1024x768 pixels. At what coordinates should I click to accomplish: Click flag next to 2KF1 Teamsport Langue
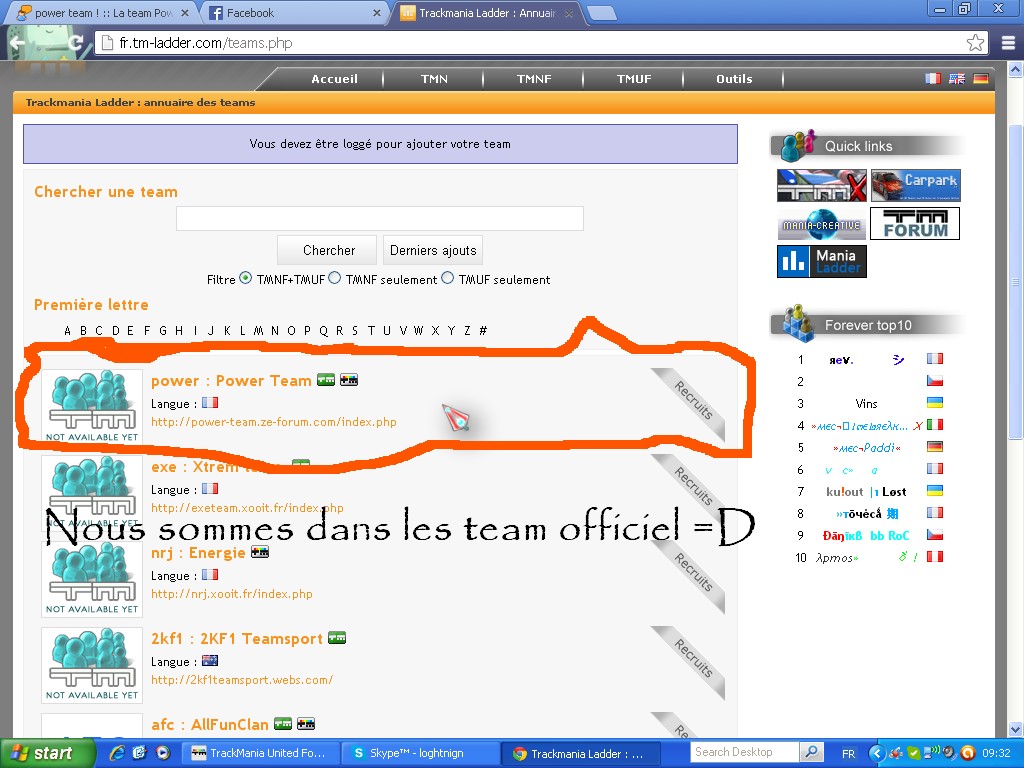[210, 661]
